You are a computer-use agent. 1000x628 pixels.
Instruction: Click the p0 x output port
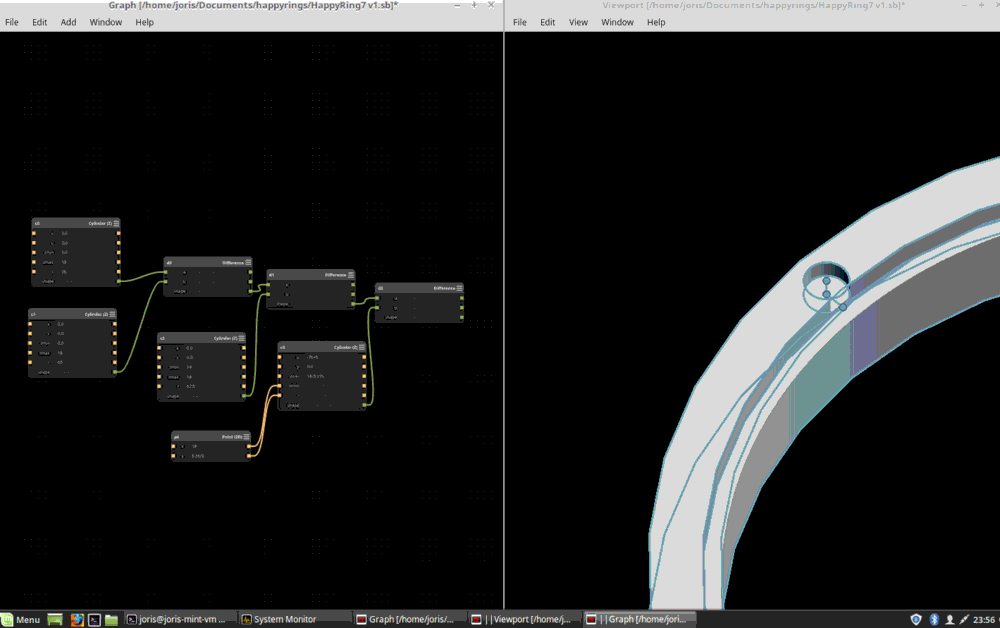coord(249,446)
